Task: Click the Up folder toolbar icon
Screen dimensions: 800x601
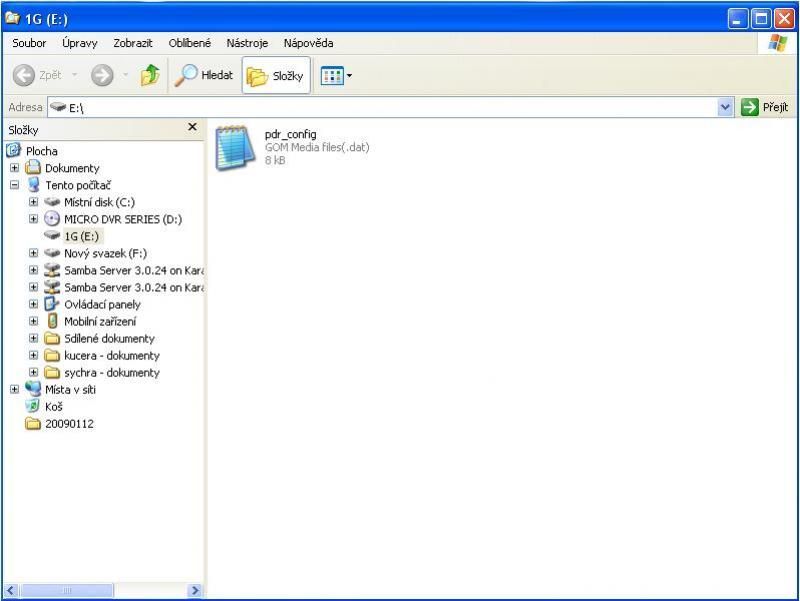Action: pos(150,75)
